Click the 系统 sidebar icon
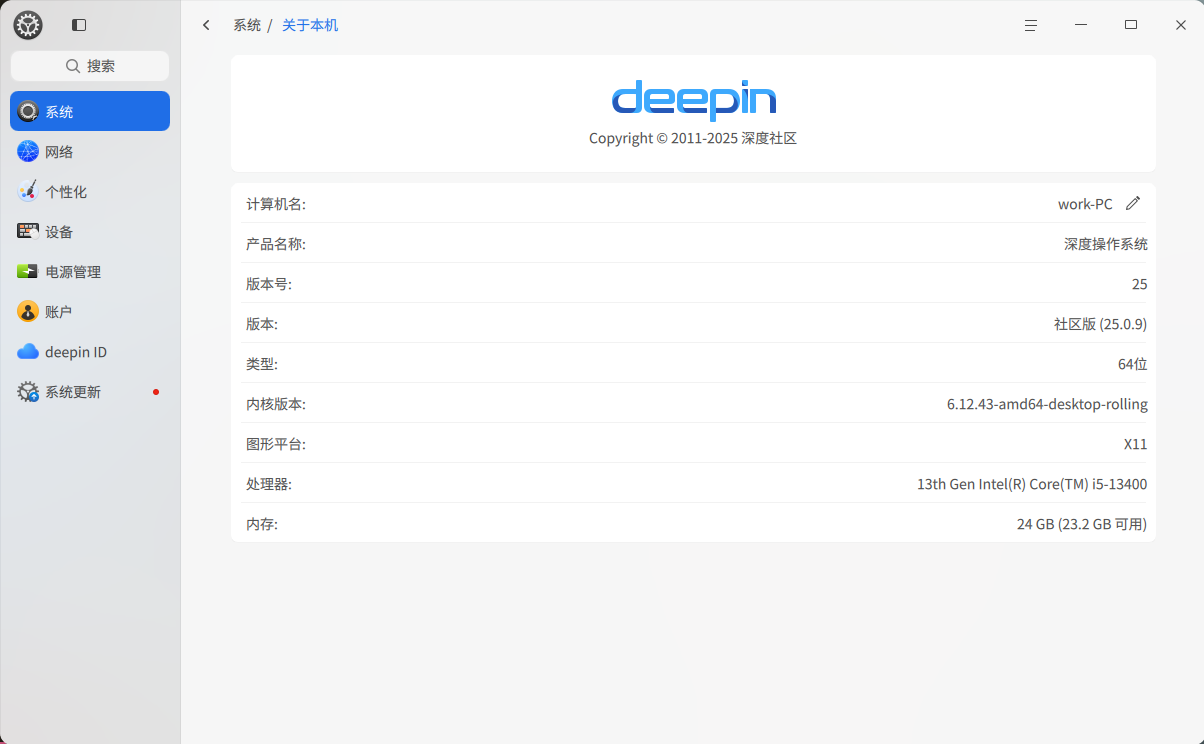 [x=28, y=112]
